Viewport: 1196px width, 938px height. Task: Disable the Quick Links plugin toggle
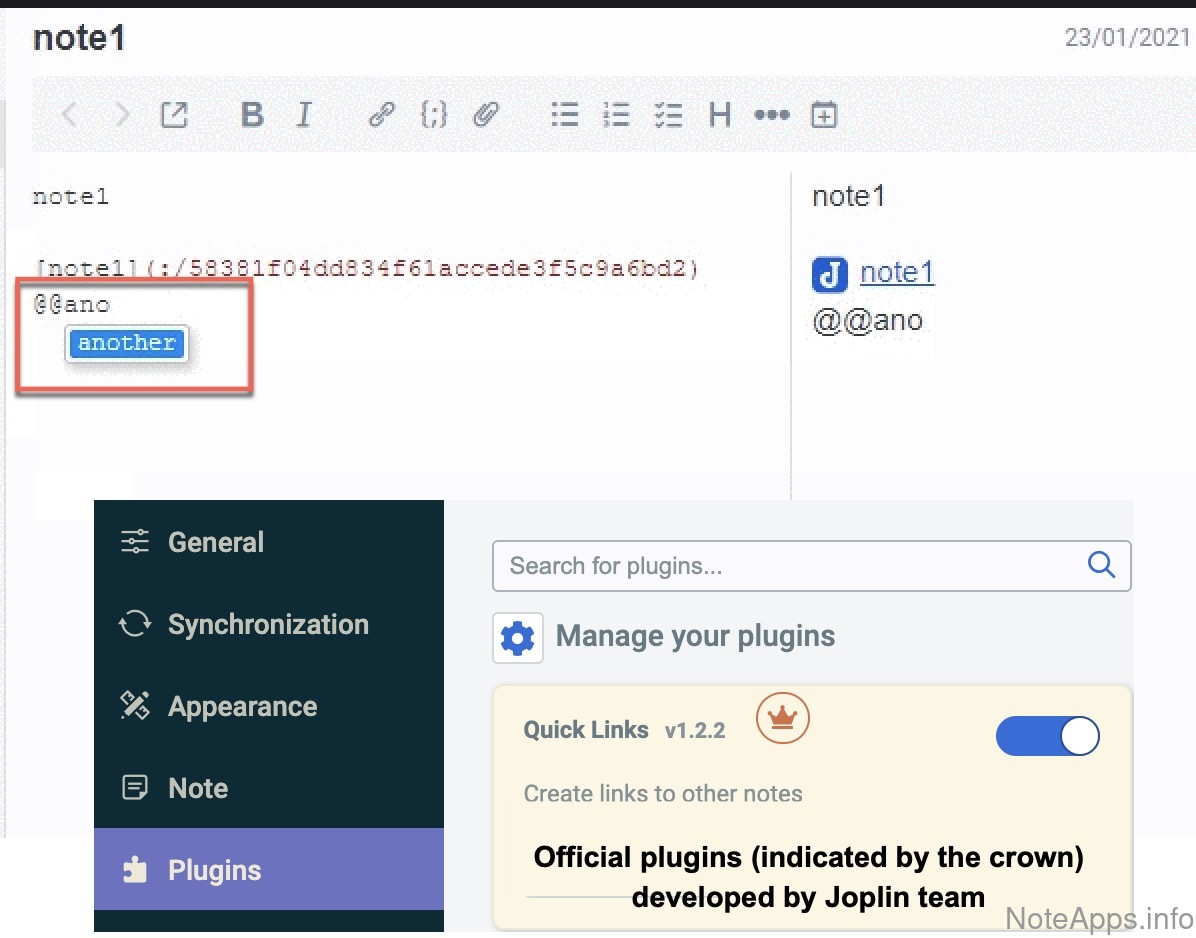(x=1047, y=737)
